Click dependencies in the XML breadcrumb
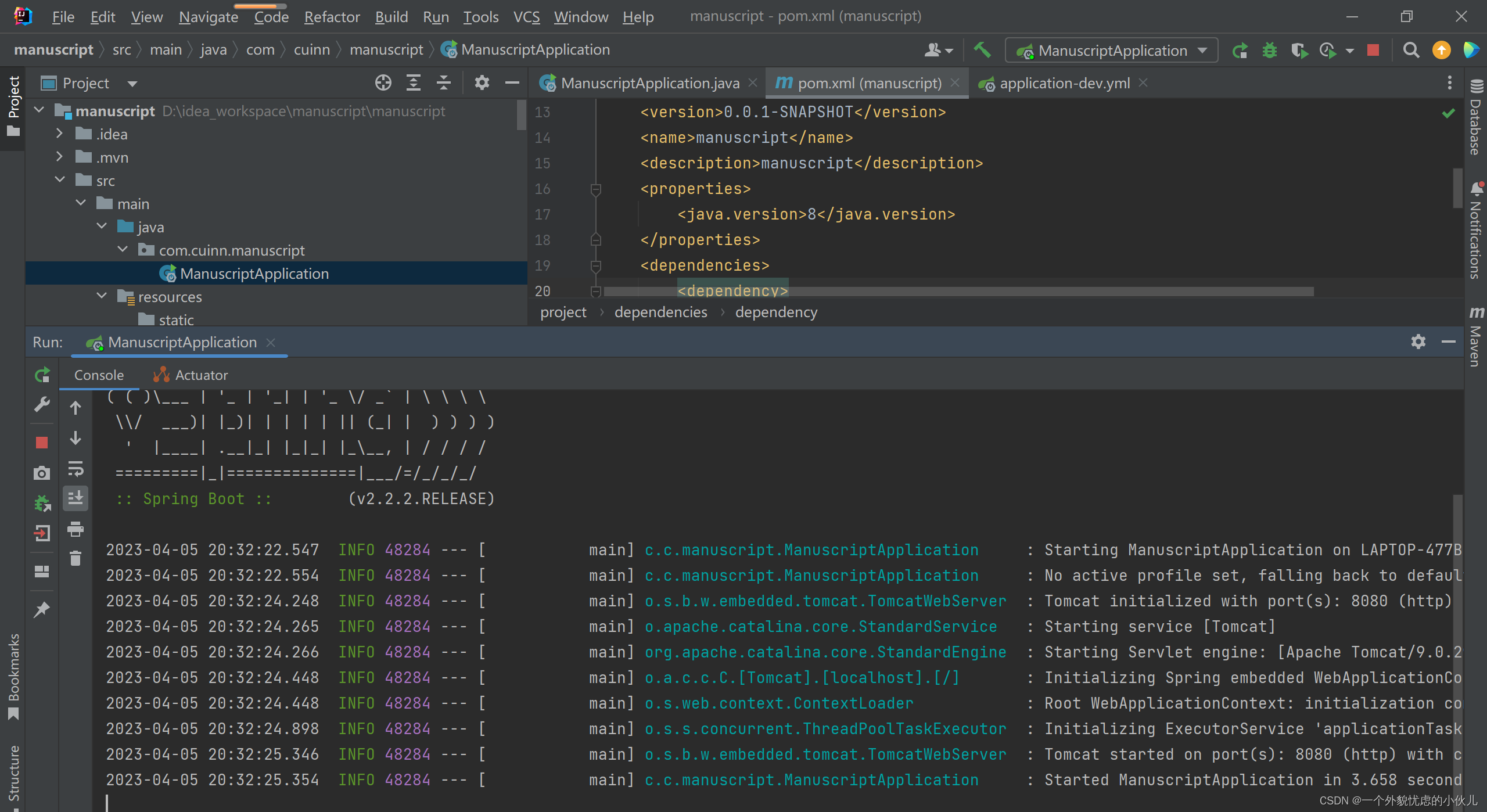Screen dimensions: 1487x812 coord(660,312)
